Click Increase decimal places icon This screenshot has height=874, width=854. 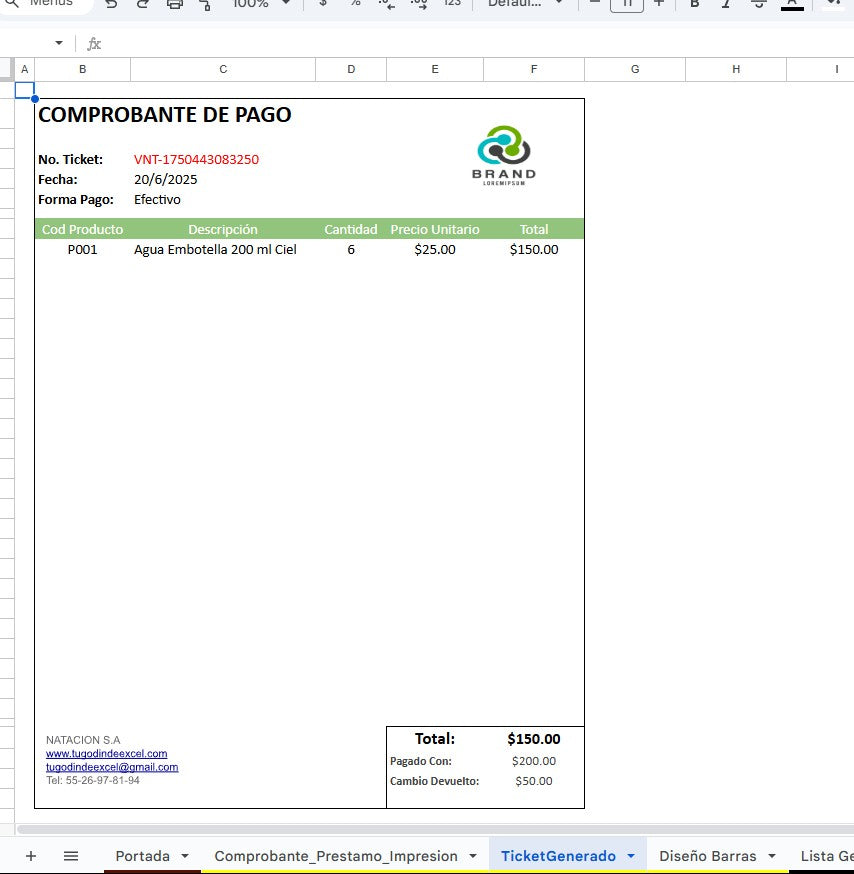click(x=419, y=4)
